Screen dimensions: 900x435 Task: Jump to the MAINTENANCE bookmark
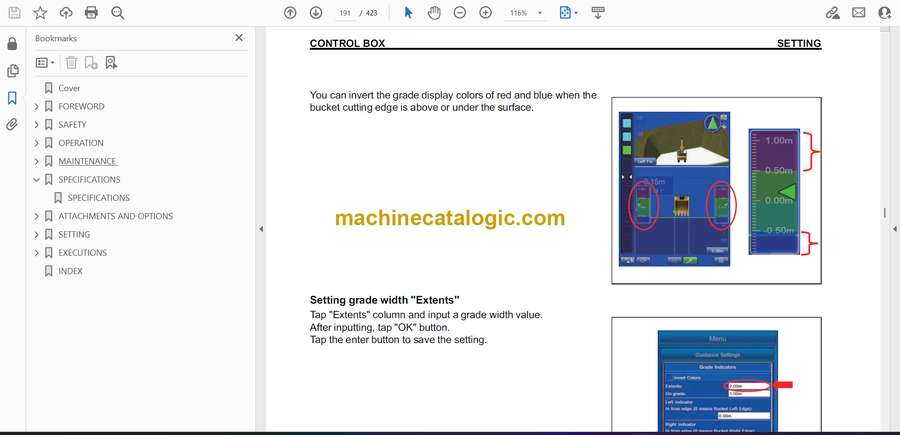(87, 161)
